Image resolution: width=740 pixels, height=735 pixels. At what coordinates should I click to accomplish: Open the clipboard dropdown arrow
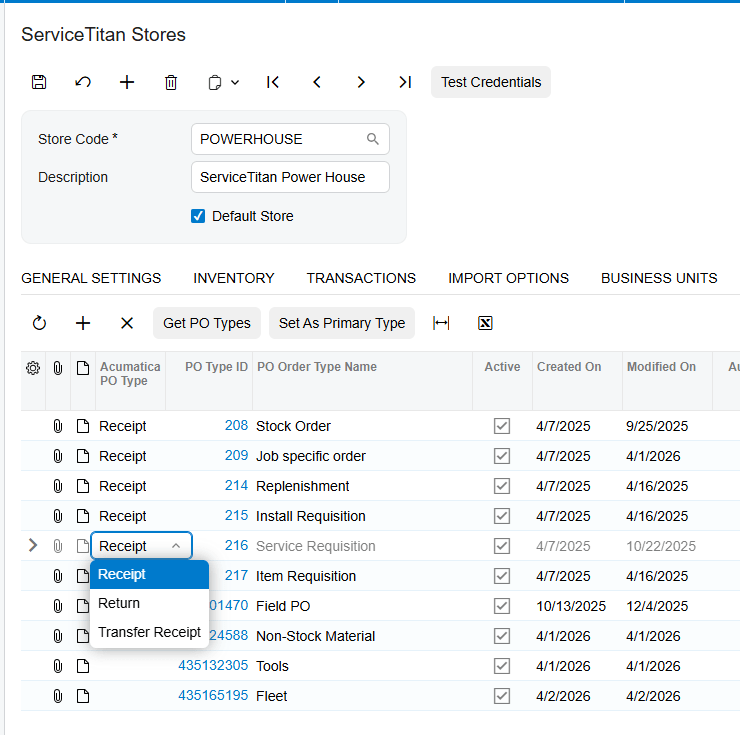click(x=235, y=83)
